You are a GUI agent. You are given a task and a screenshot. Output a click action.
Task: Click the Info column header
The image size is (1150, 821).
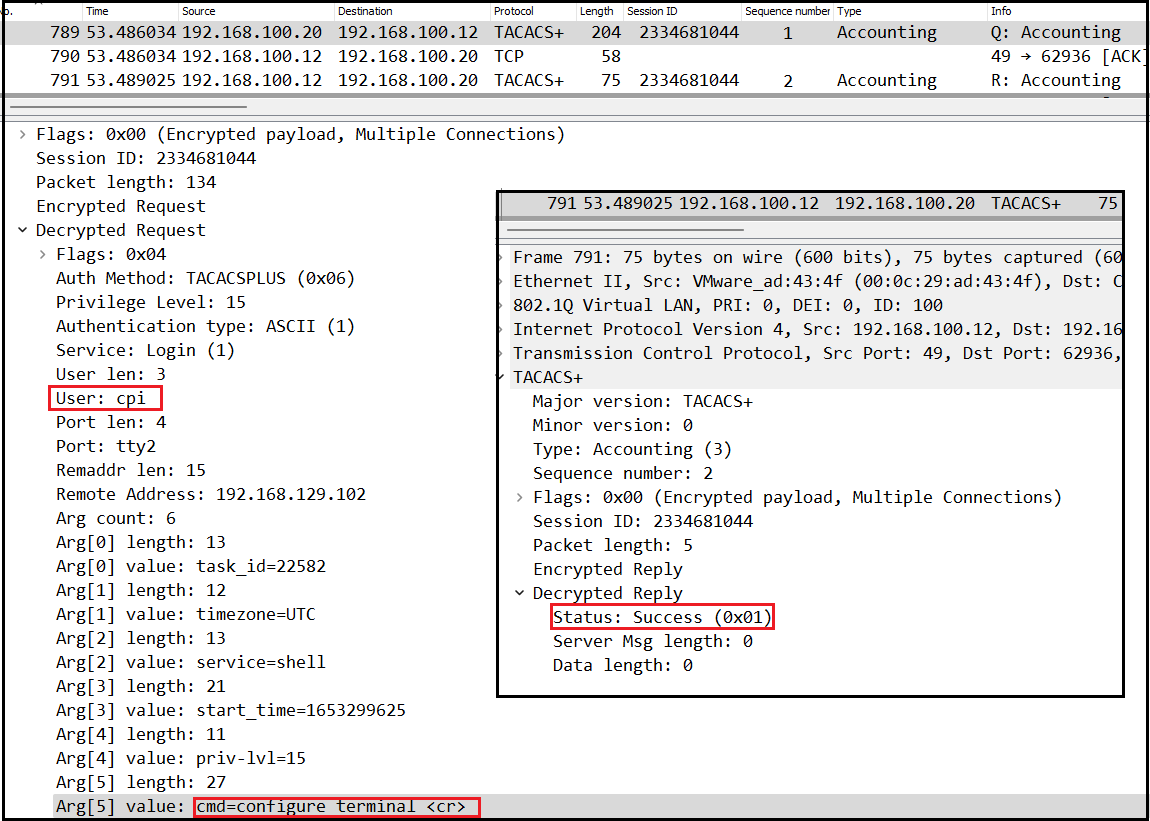[1001, 11]
